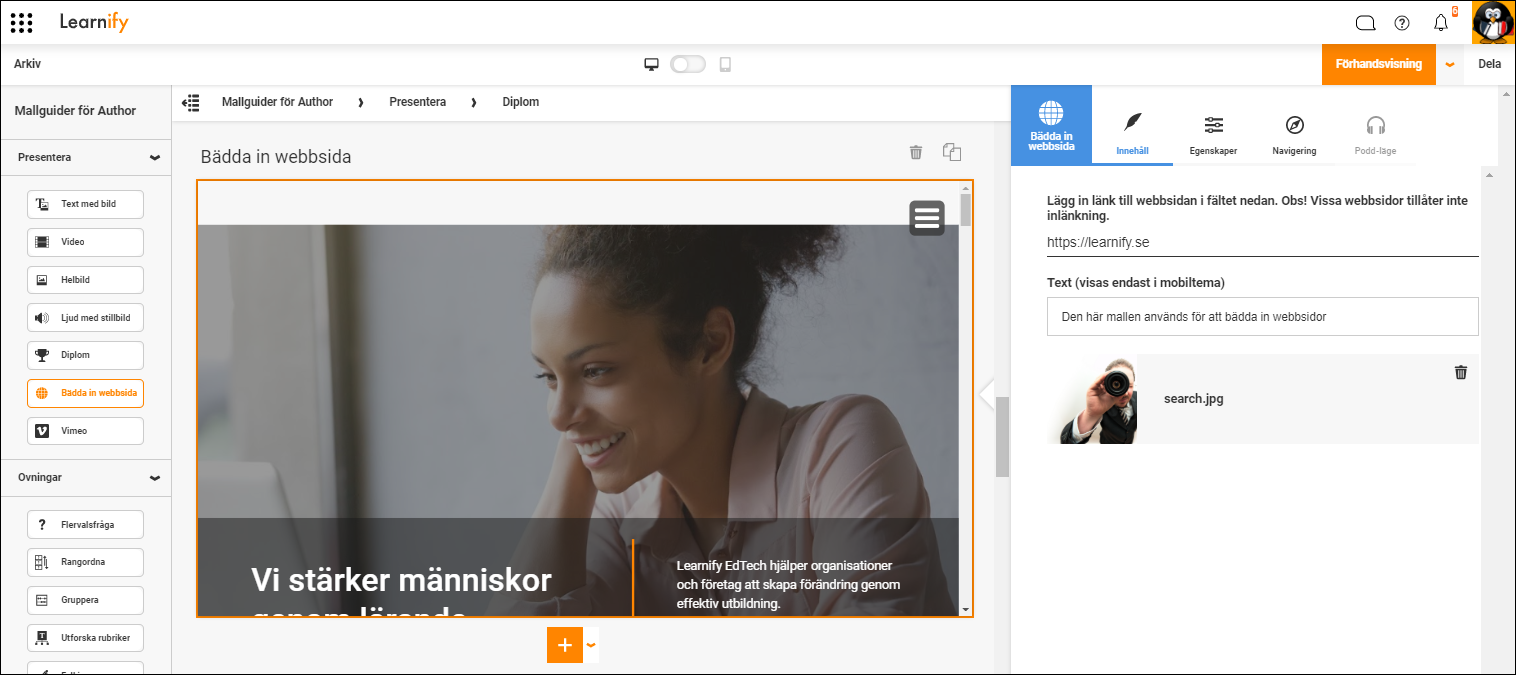This screenshot has width=1516, height=675.
Task: Click the embedded page scrollbar down arrow
Action: point(965,609)
